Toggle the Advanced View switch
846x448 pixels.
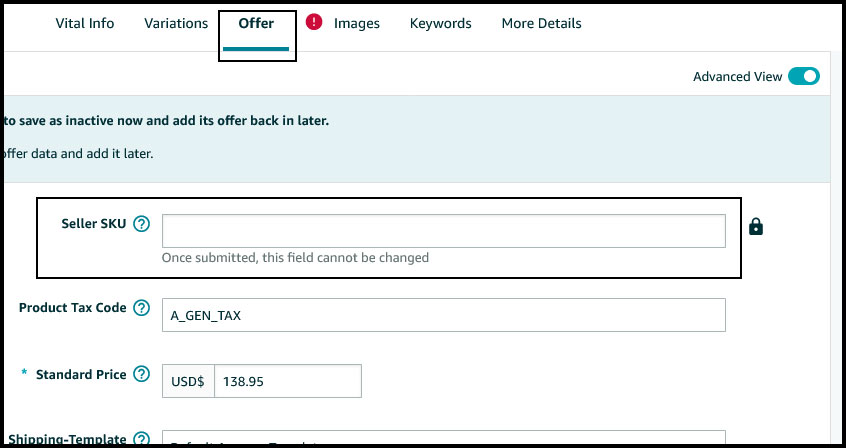pyautogui.click(x=803, y=76)
